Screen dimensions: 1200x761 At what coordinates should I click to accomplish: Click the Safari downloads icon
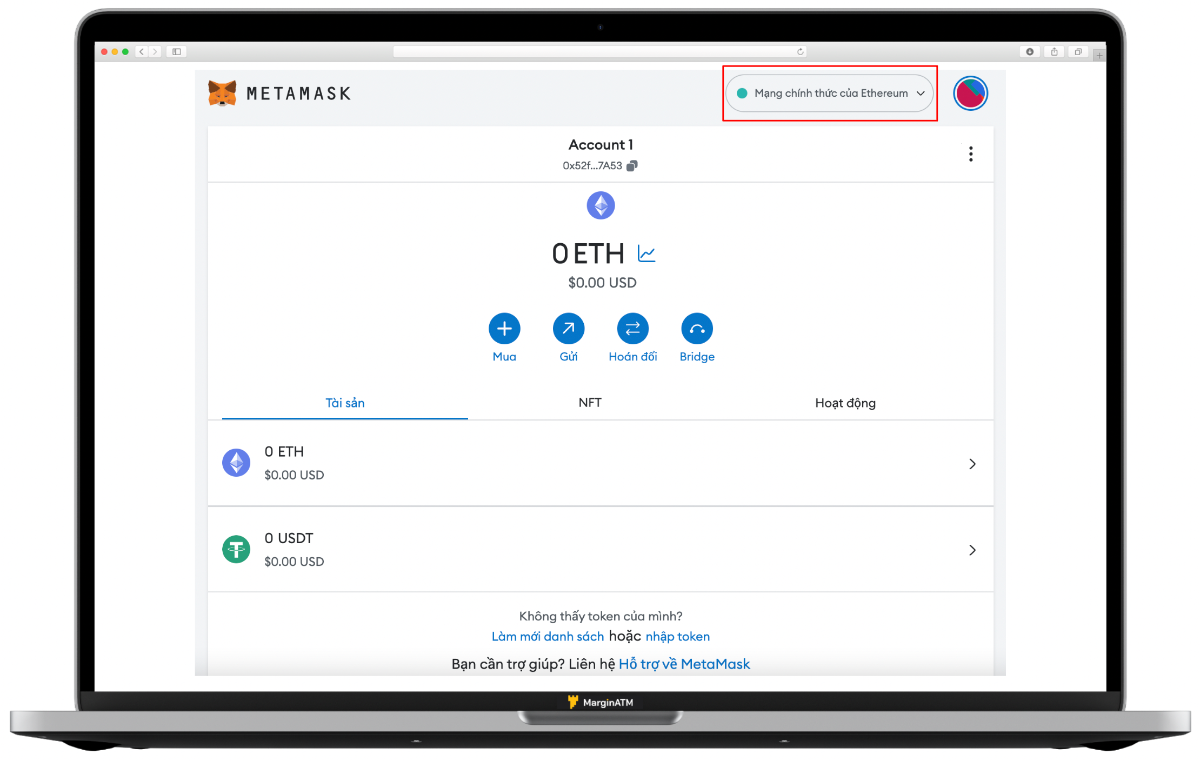pyautogui.click(x=1030, y=51)
